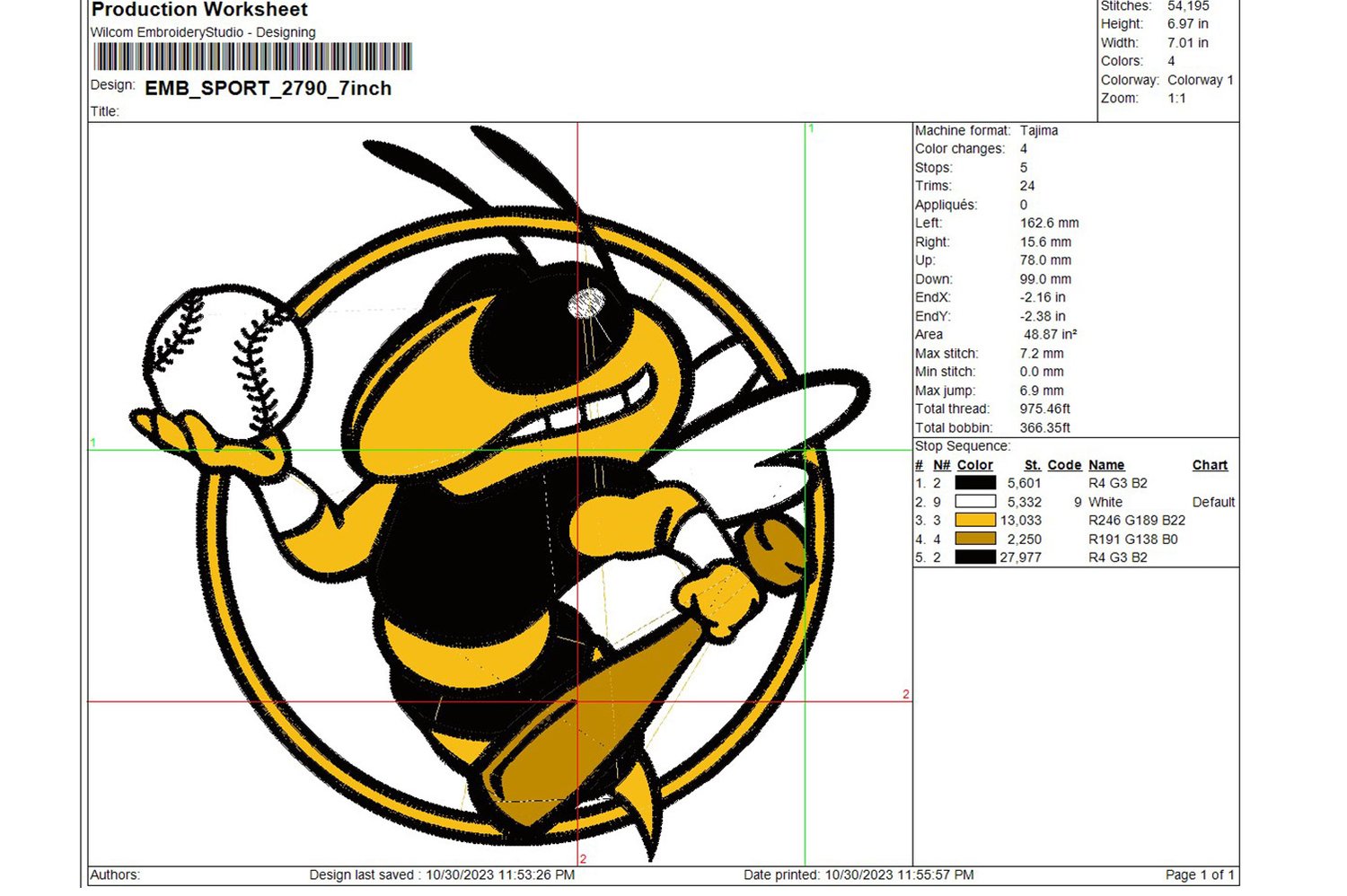Viewport: 1347px width, 896px height.
Task: Click the EndY value "-2.38 in"
Action: coord(1043,316)
